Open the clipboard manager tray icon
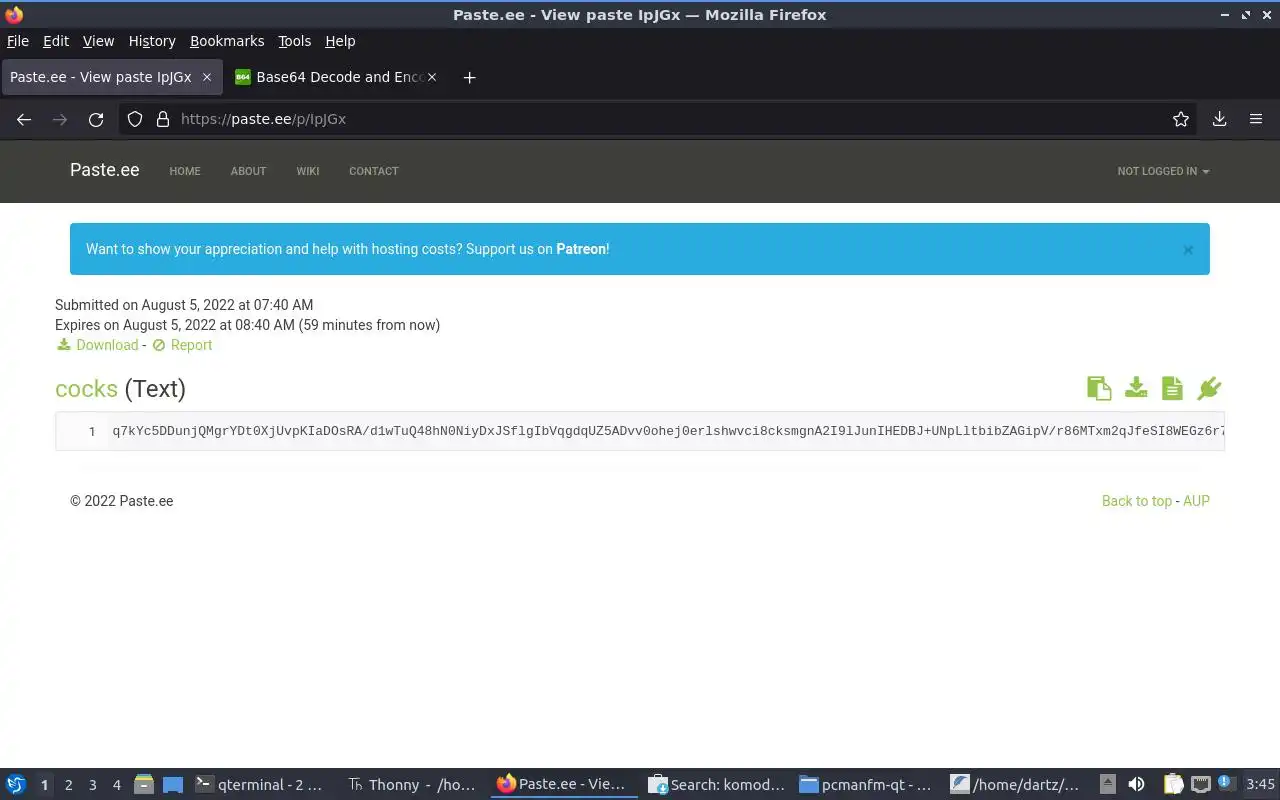The image size is (1280, 800). coord(1174,785)
